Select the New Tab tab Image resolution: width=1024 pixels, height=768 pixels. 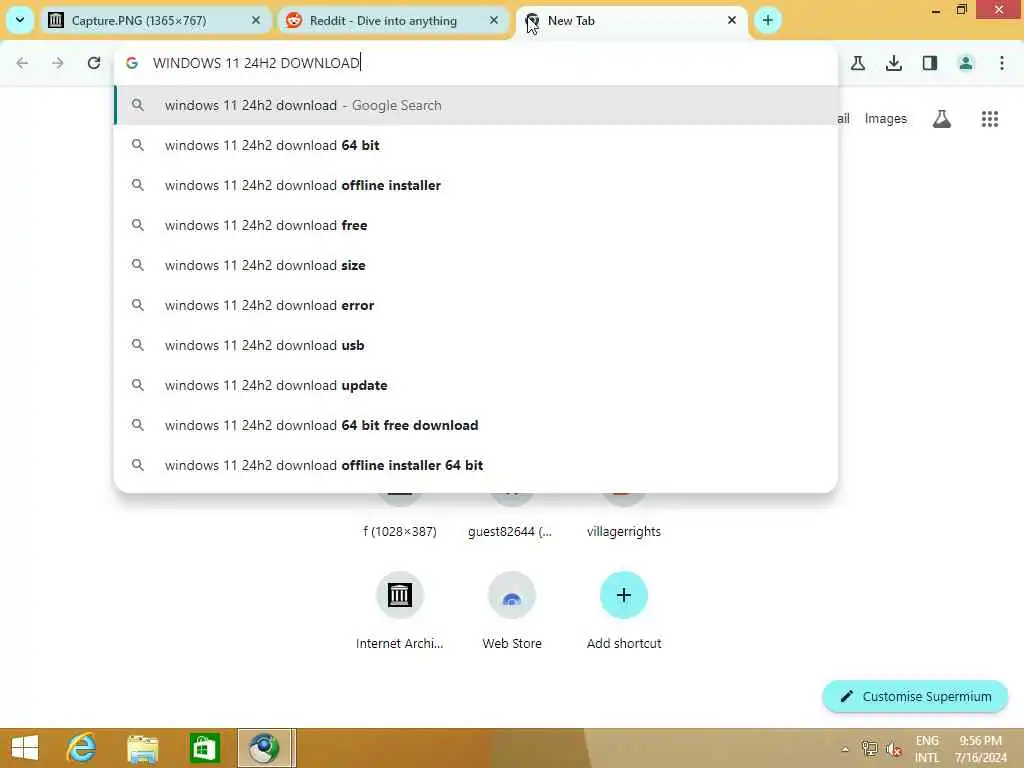(632, 21)
